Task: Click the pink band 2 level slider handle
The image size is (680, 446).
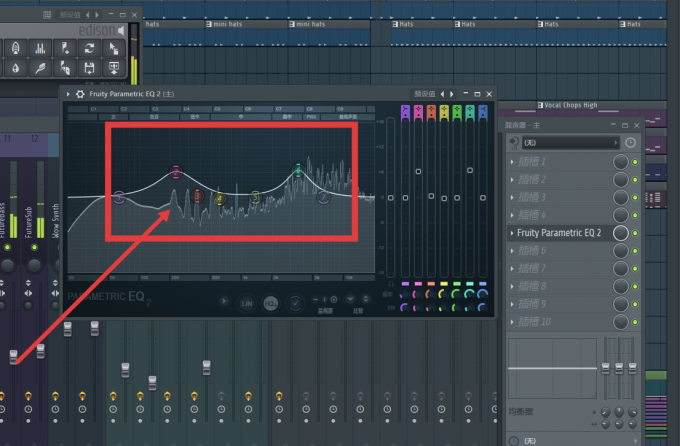Action: [418, 171]
